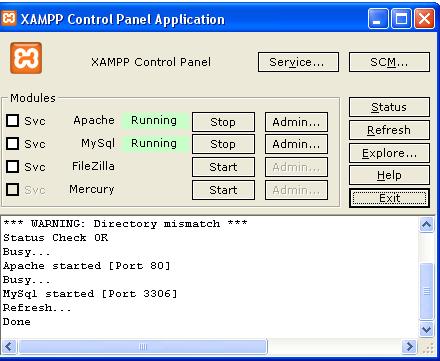This screenshot has height=361, width=440.
Task: Maximize the XAMPP window
Action: (401, 18)
